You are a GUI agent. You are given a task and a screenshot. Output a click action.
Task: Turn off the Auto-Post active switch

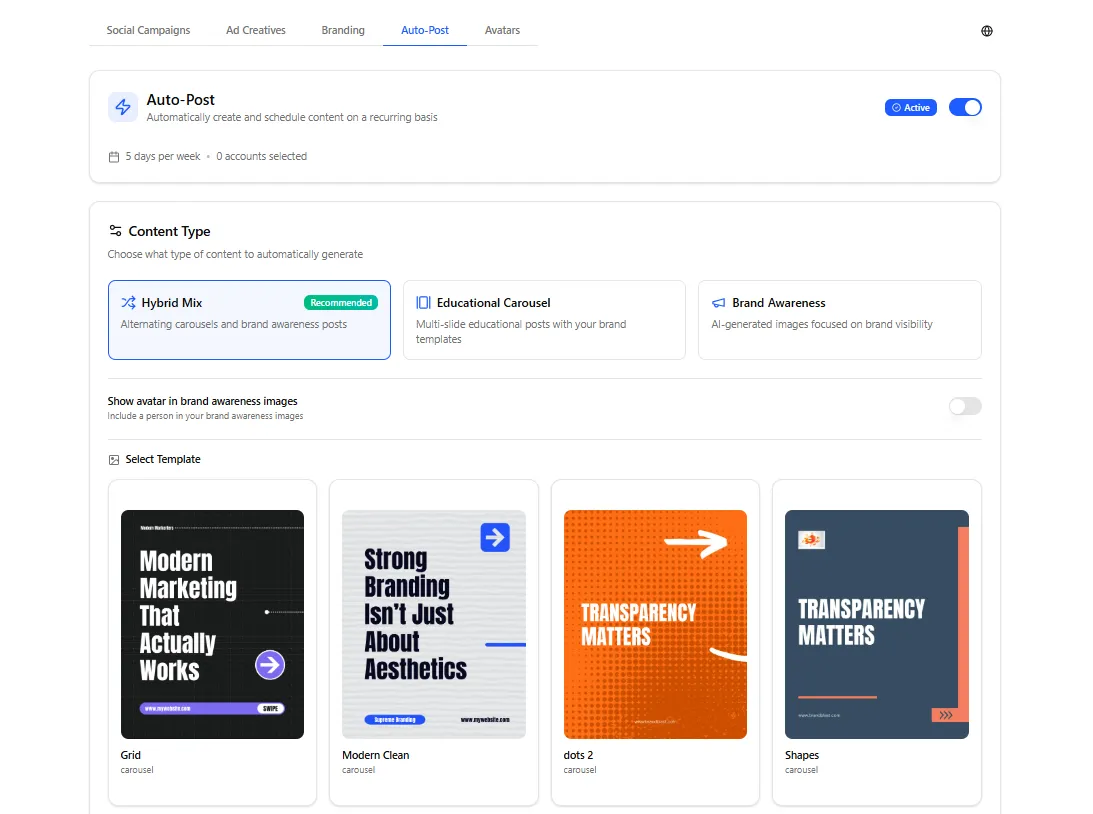[x=965, y=107]
